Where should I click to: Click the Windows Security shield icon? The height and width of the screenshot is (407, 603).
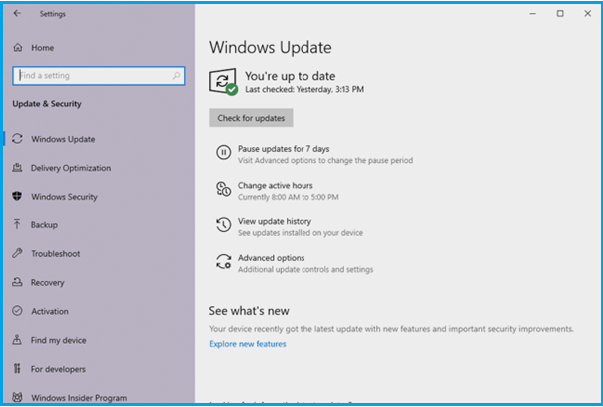tap(17, 196)
